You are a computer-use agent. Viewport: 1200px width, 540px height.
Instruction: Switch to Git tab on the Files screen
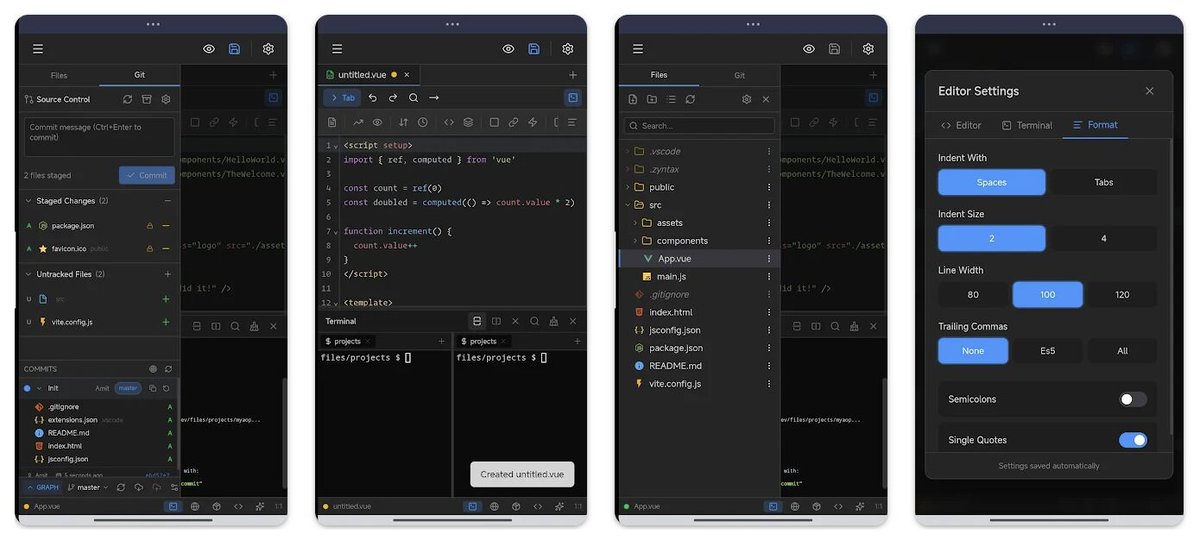tap(740, 75)
